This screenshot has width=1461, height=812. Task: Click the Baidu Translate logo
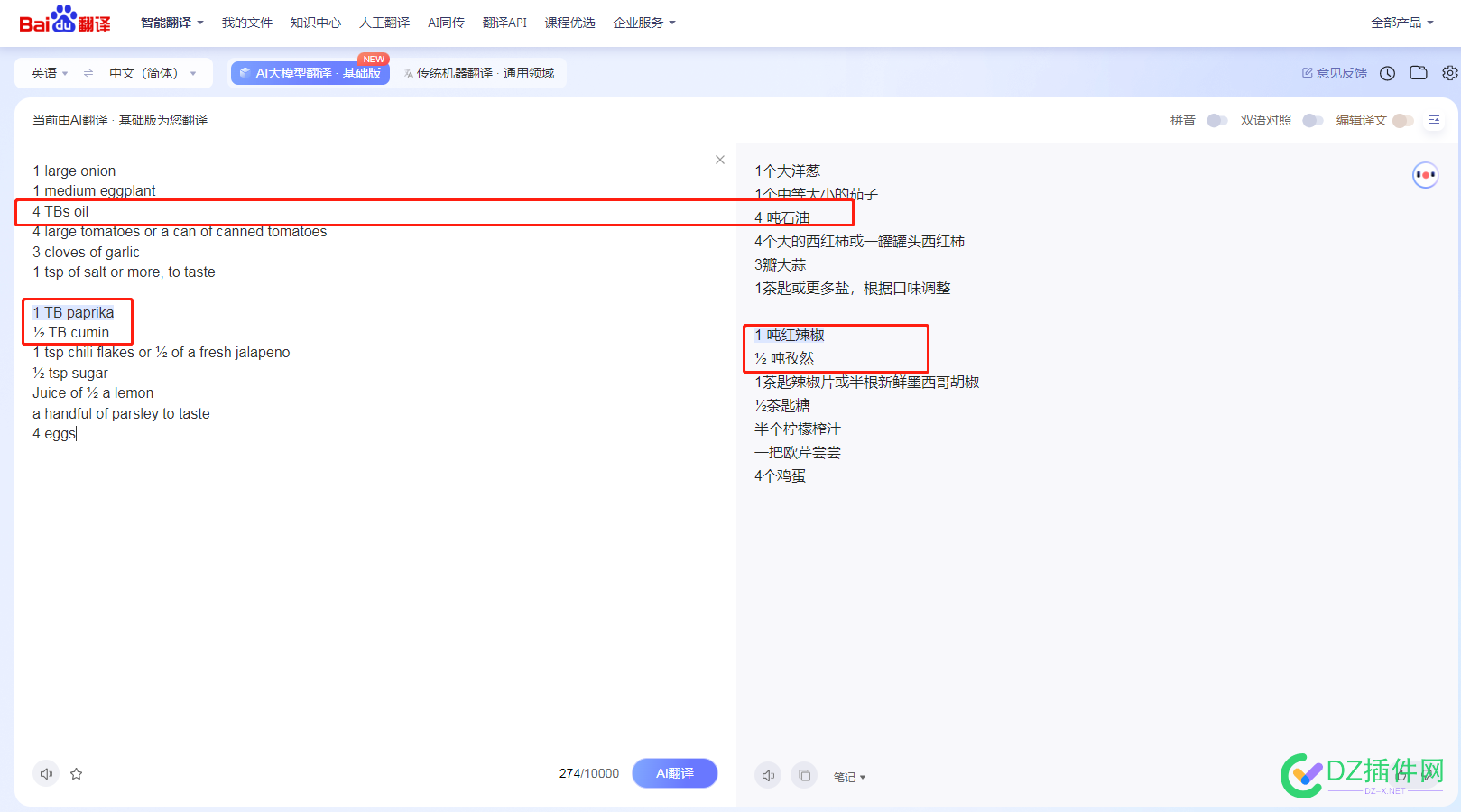click(x=65, y=20)
